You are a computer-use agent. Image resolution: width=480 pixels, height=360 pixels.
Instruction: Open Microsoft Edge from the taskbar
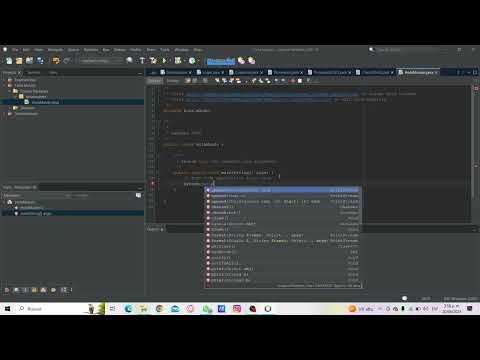tap(128, 309)
